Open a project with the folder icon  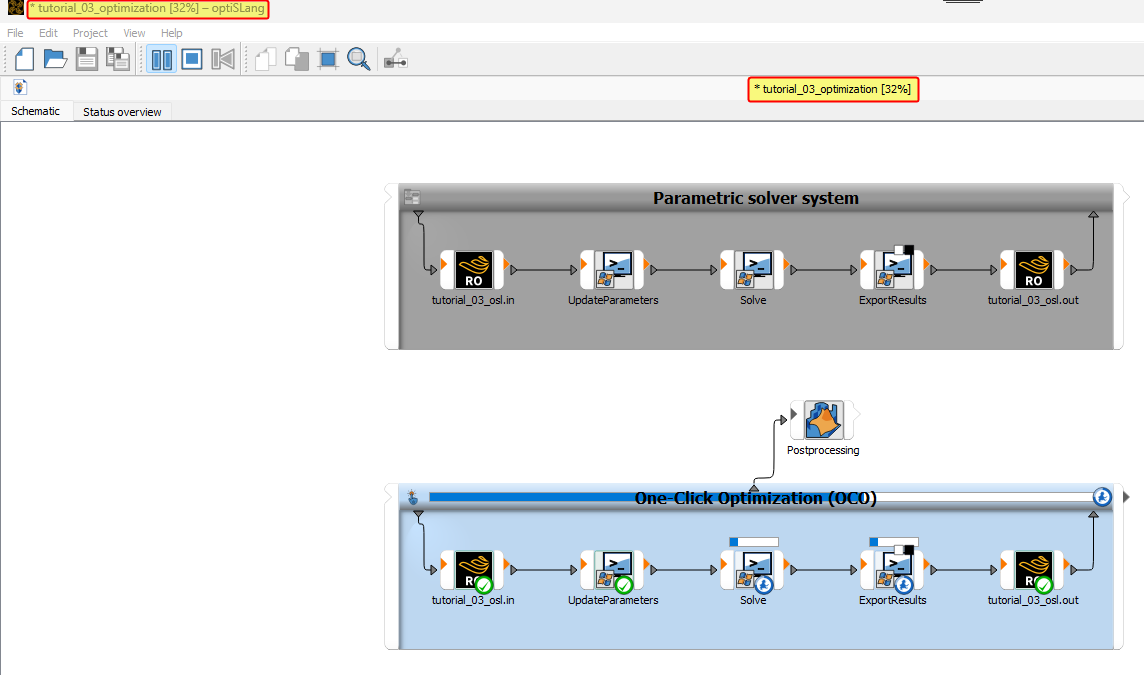(55, 59)
